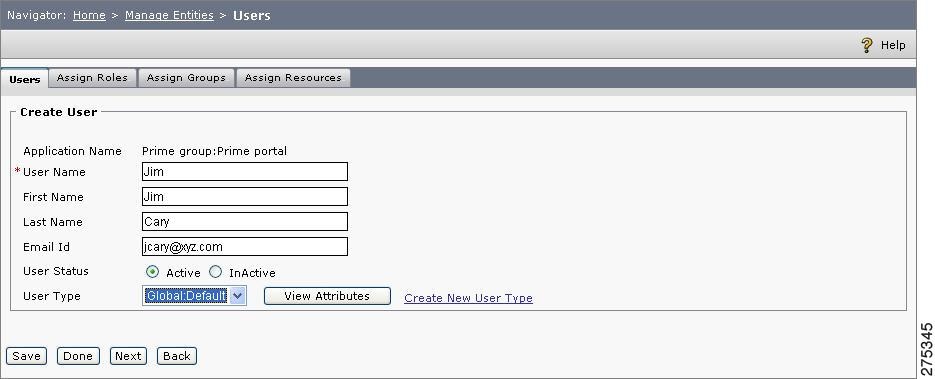This screenshot has width=935, height=379.
Task: Click the User Name field containing Jim
Action: click(x=244, y=172)
